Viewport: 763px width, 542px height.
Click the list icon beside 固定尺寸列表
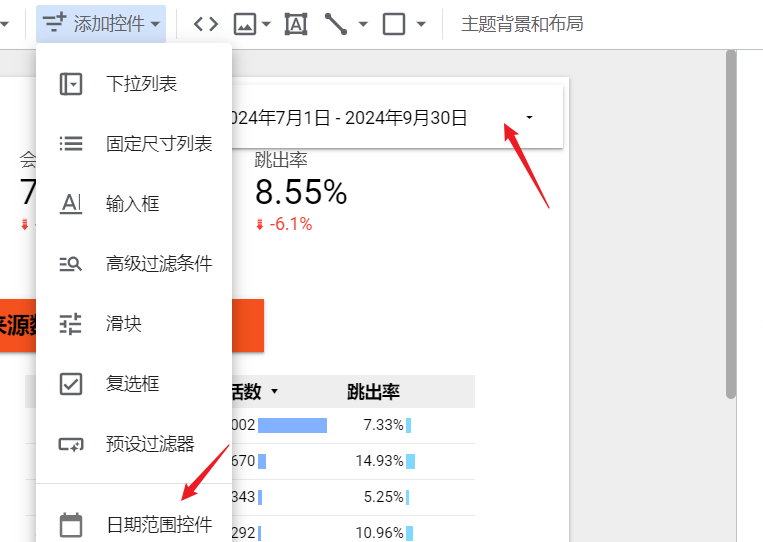(x=71, y=144)
